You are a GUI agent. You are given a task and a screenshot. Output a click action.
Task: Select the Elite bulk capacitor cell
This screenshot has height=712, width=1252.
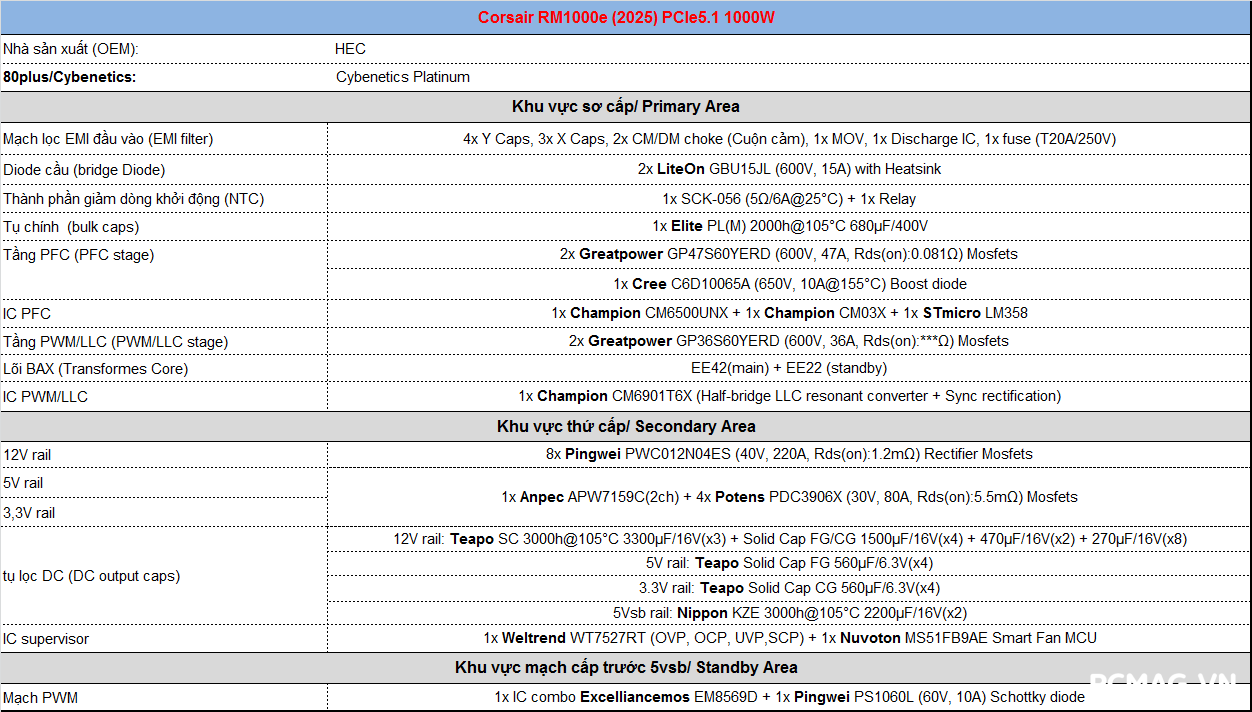pyautogui.click(x=789, y=227)
